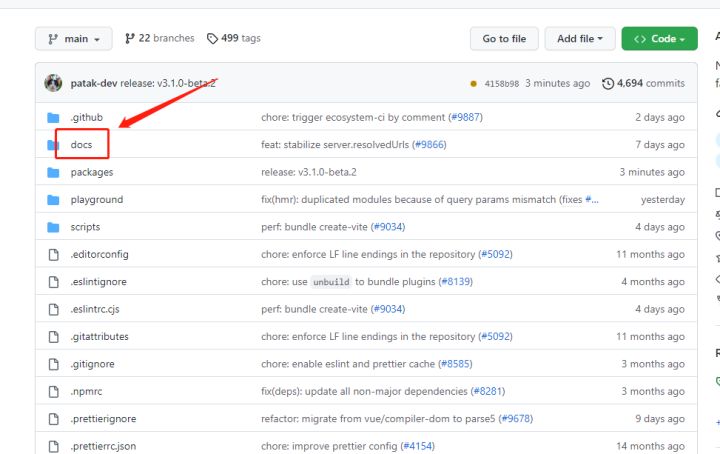Open the scripts folder
The height and width of the screenshot is (454, 720).
(x=85, y=227)
